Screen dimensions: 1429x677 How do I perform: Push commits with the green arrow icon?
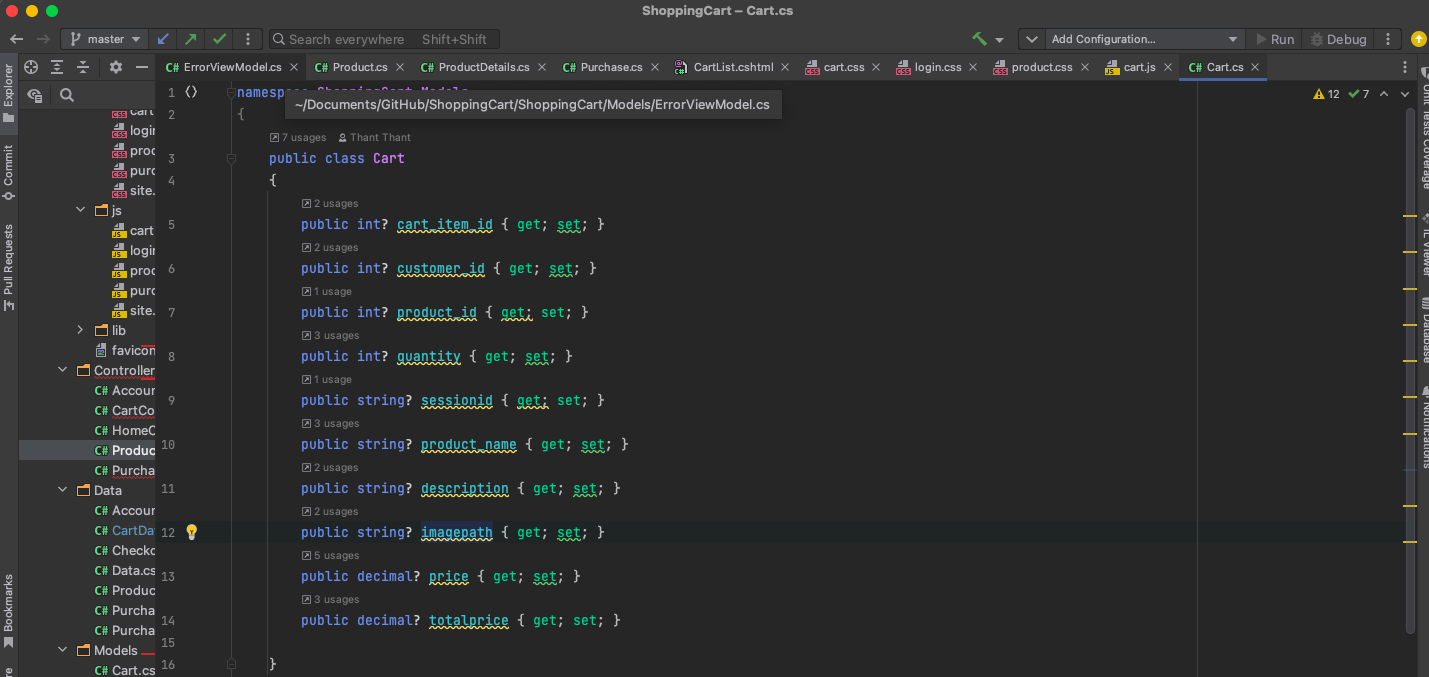coord(190,38)
